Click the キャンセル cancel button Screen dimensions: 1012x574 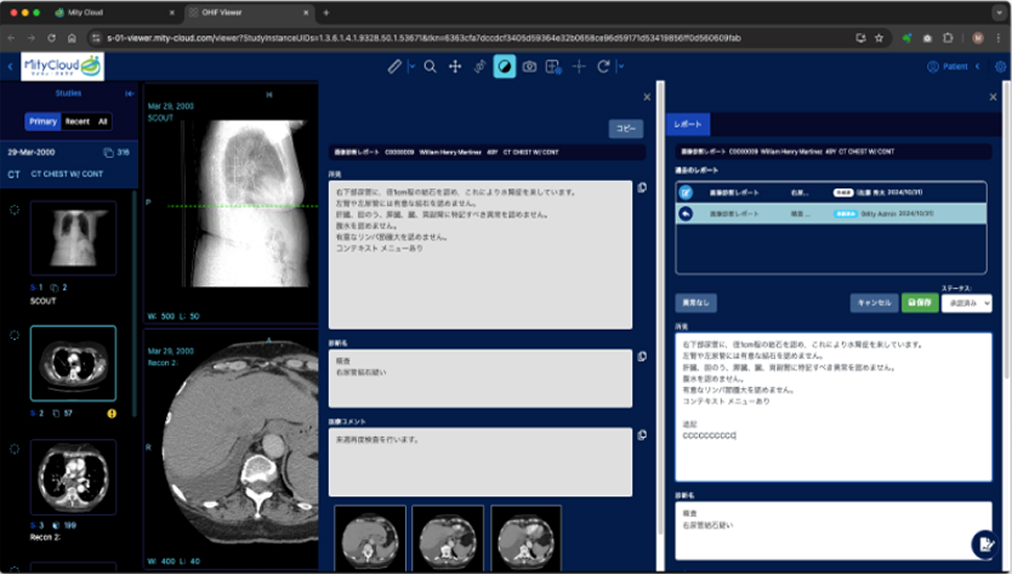(x=874, y=303)
